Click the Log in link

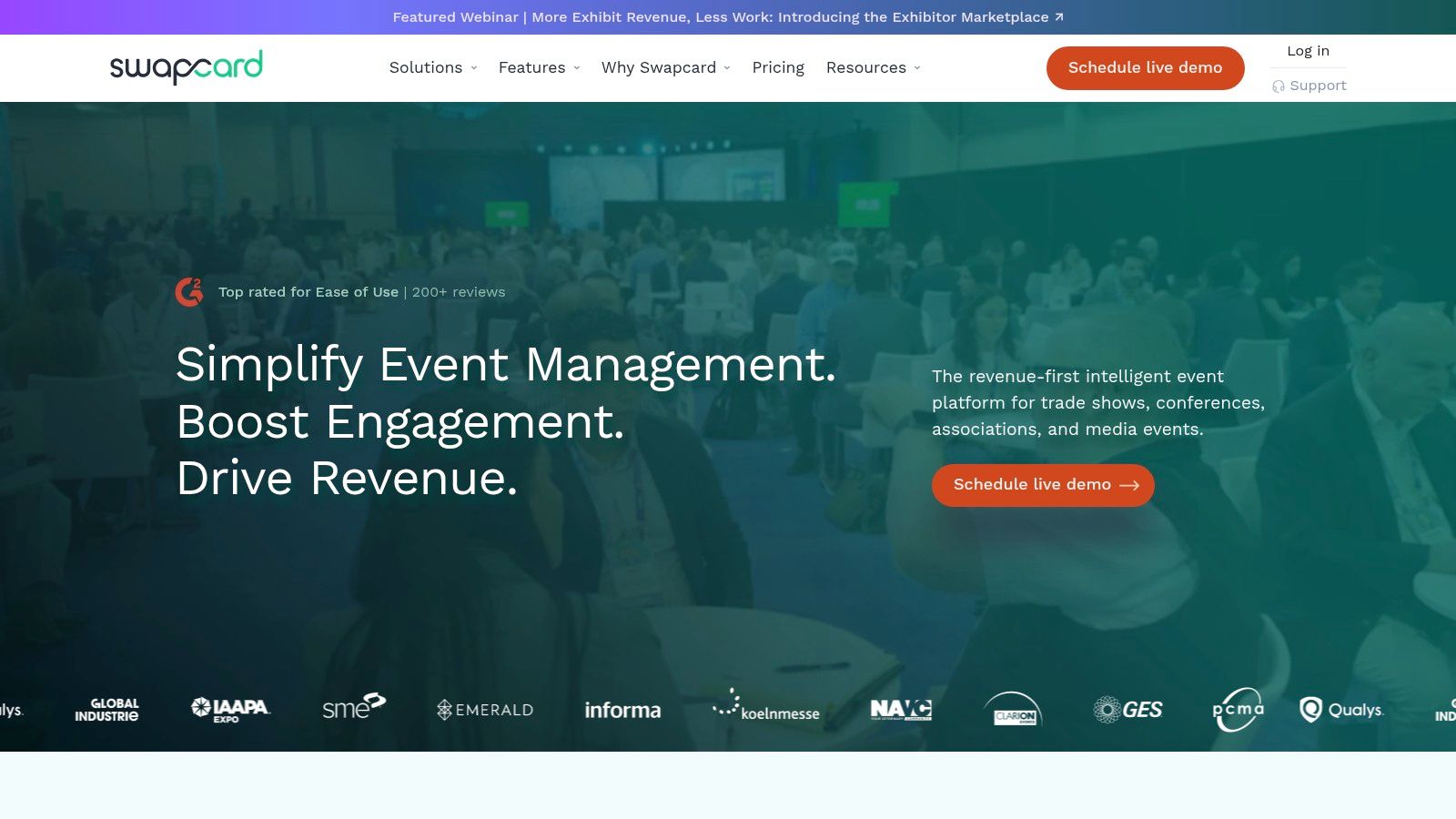pyautogui.click(x=1308, y=51)
